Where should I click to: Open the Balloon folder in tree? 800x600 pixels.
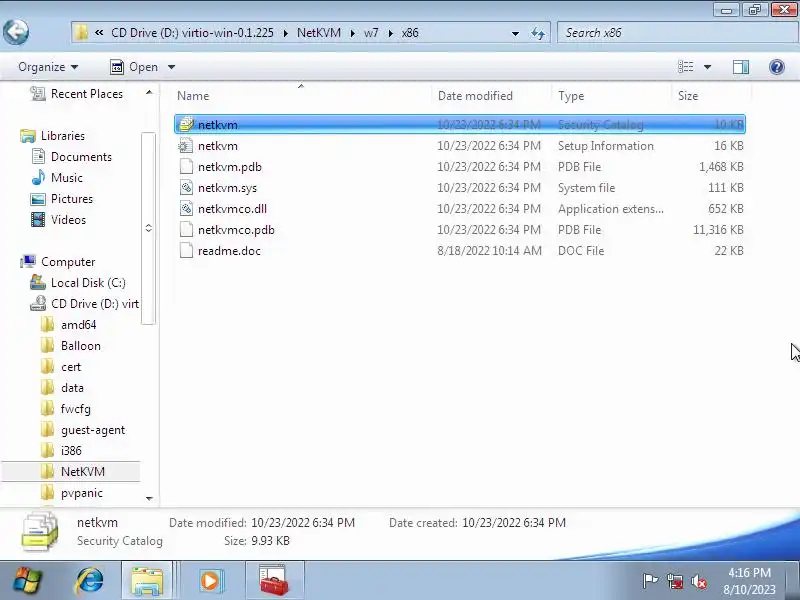(81, 345)
